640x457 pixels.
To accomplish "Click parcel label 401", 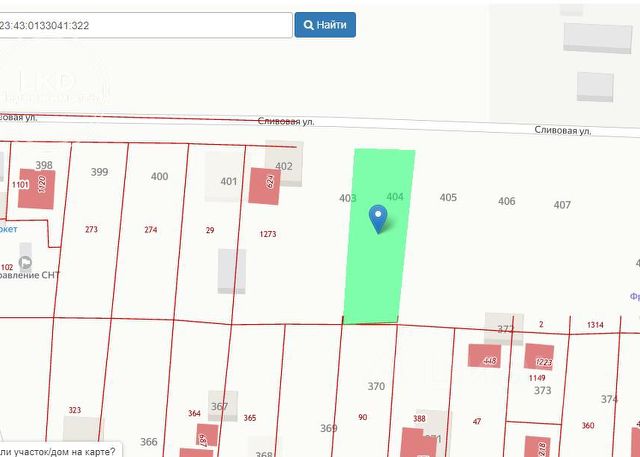I will [229, 181].
